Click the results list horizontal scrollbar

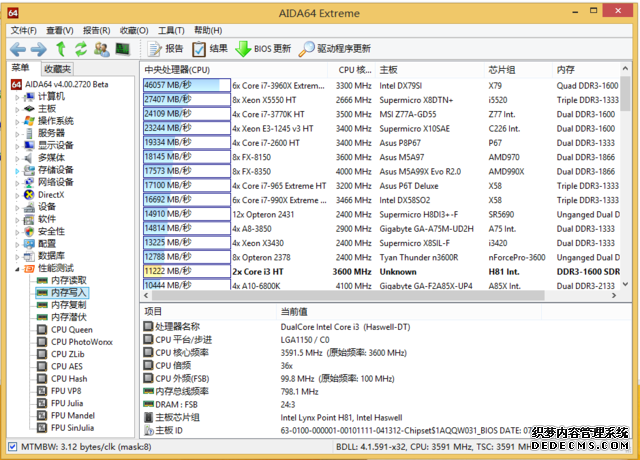[349, 295]
